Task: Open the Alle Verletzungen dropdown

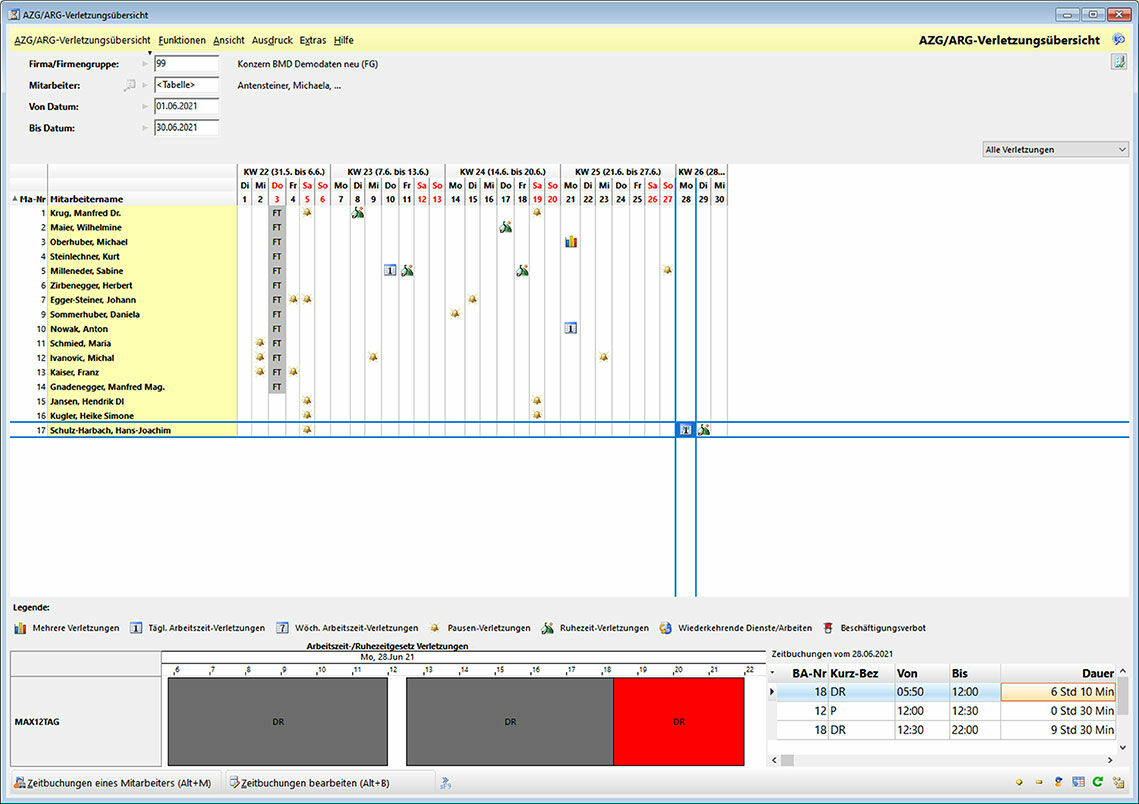Action: coord(1054,150)
